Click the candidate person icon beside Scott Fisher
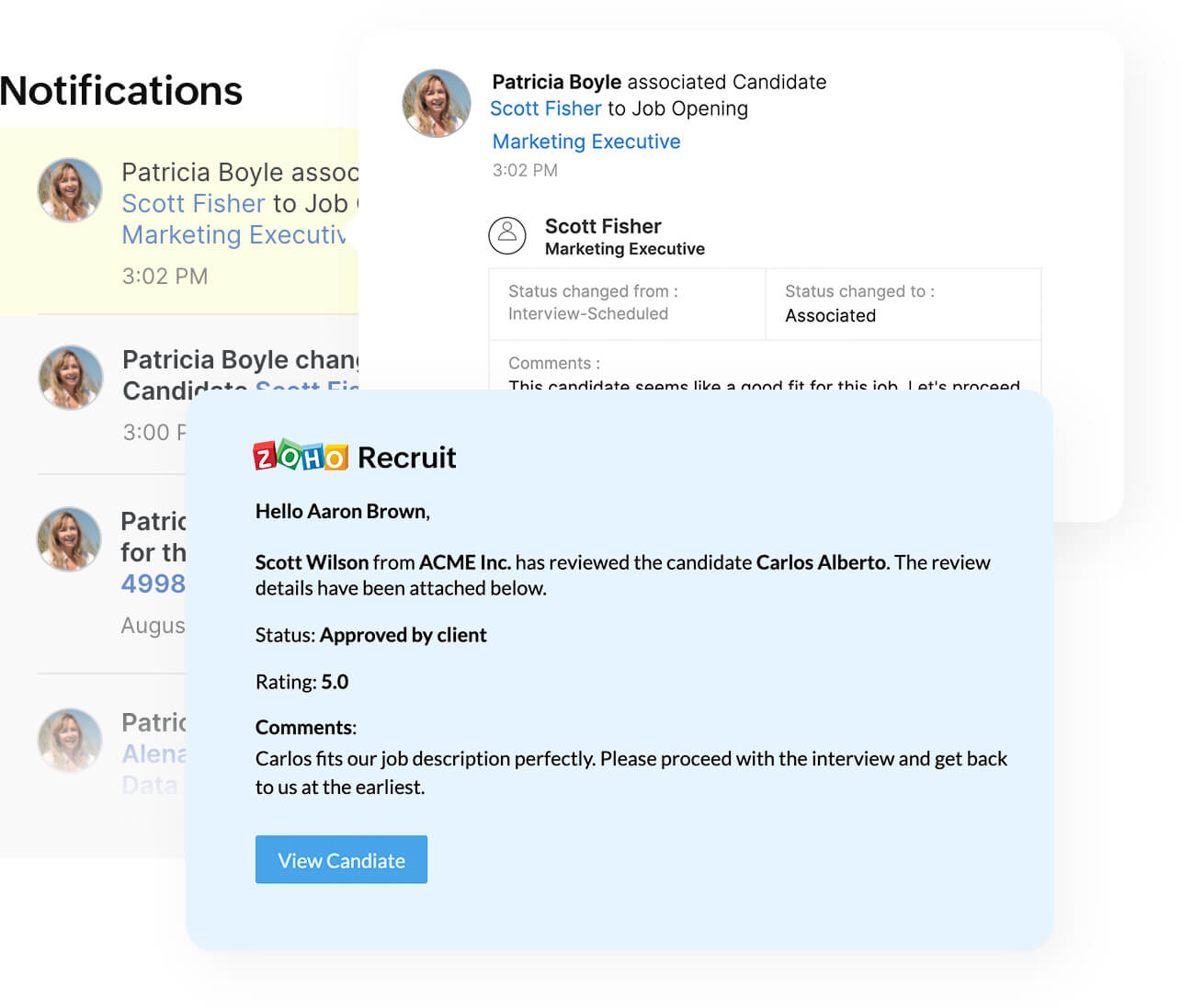Viewport: 1182px width, 1008px height. tap(506, 235)
